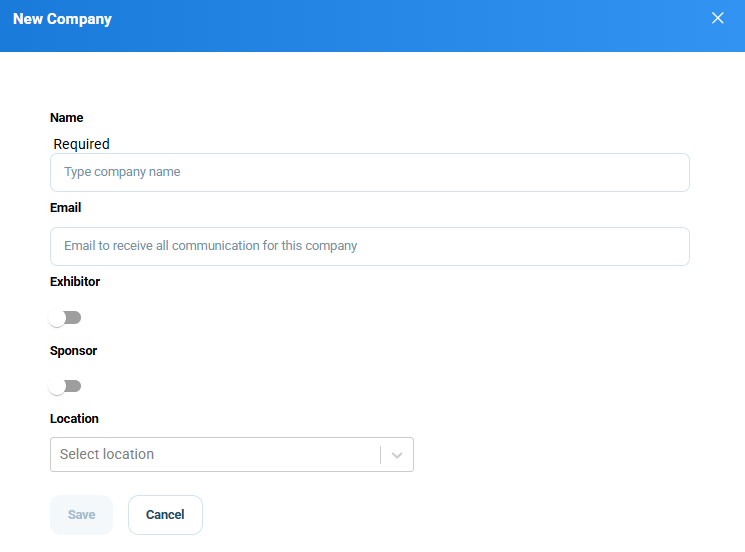Click the divider beside location chevron
This screenshot has height=552, width=745.
pos(381,455)
